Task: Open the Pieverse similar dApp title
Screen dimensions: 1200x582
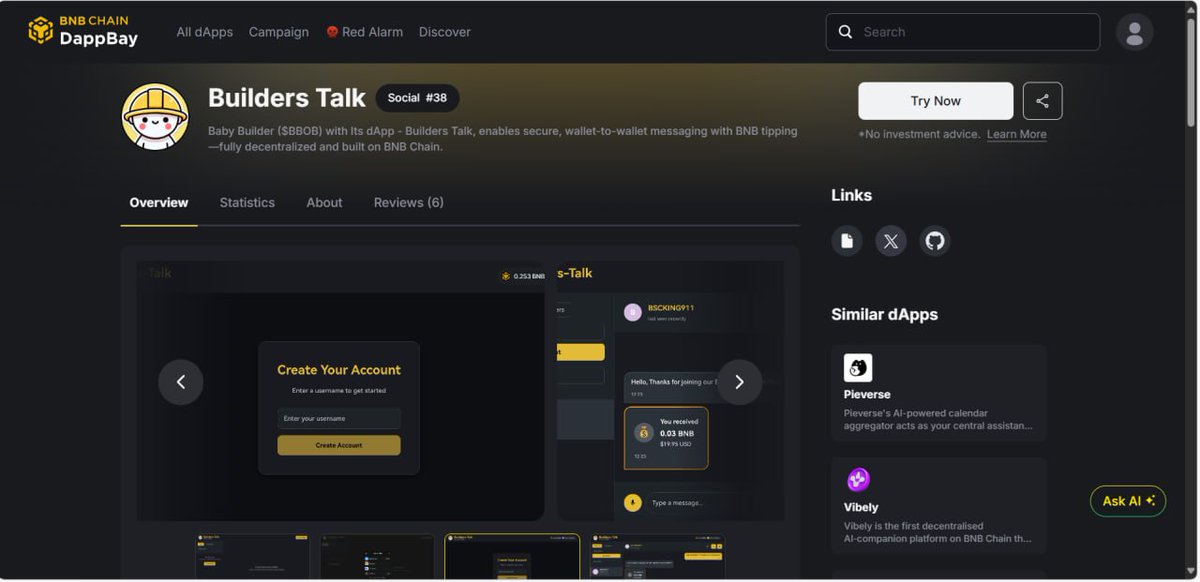Action: tap(867, 395)
